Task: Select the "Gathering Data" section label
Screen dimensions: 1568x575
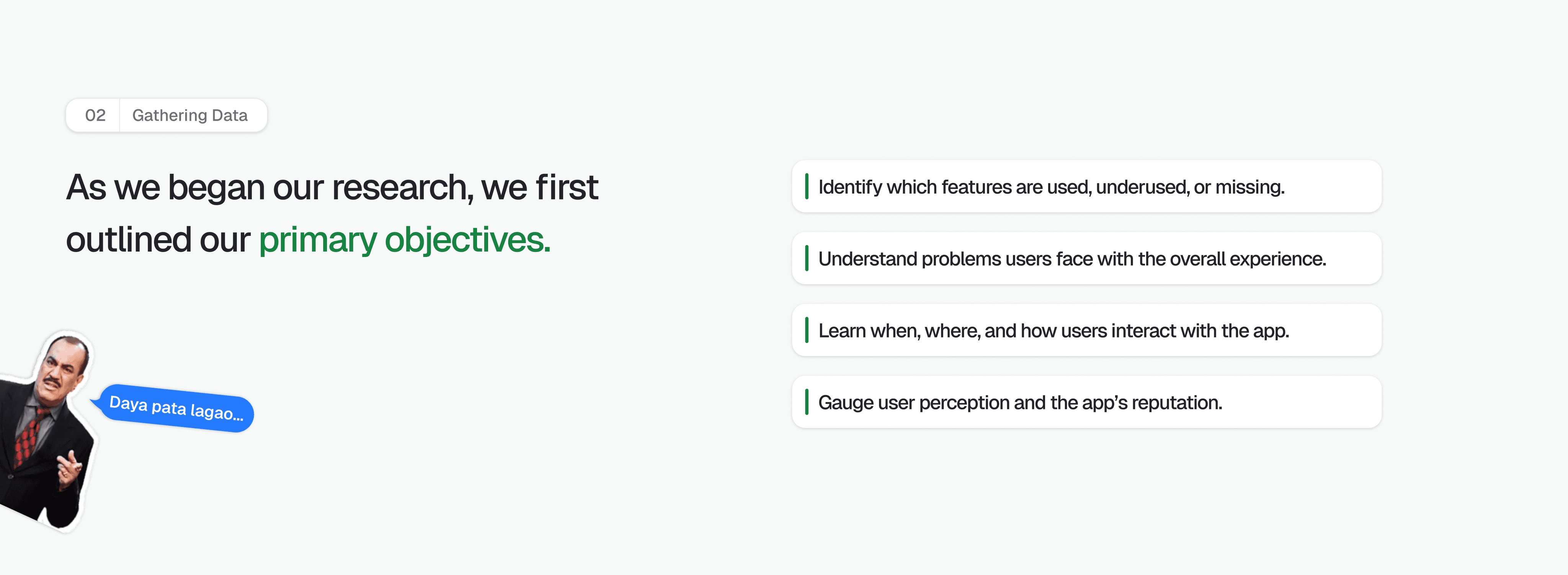Action: 190,115
